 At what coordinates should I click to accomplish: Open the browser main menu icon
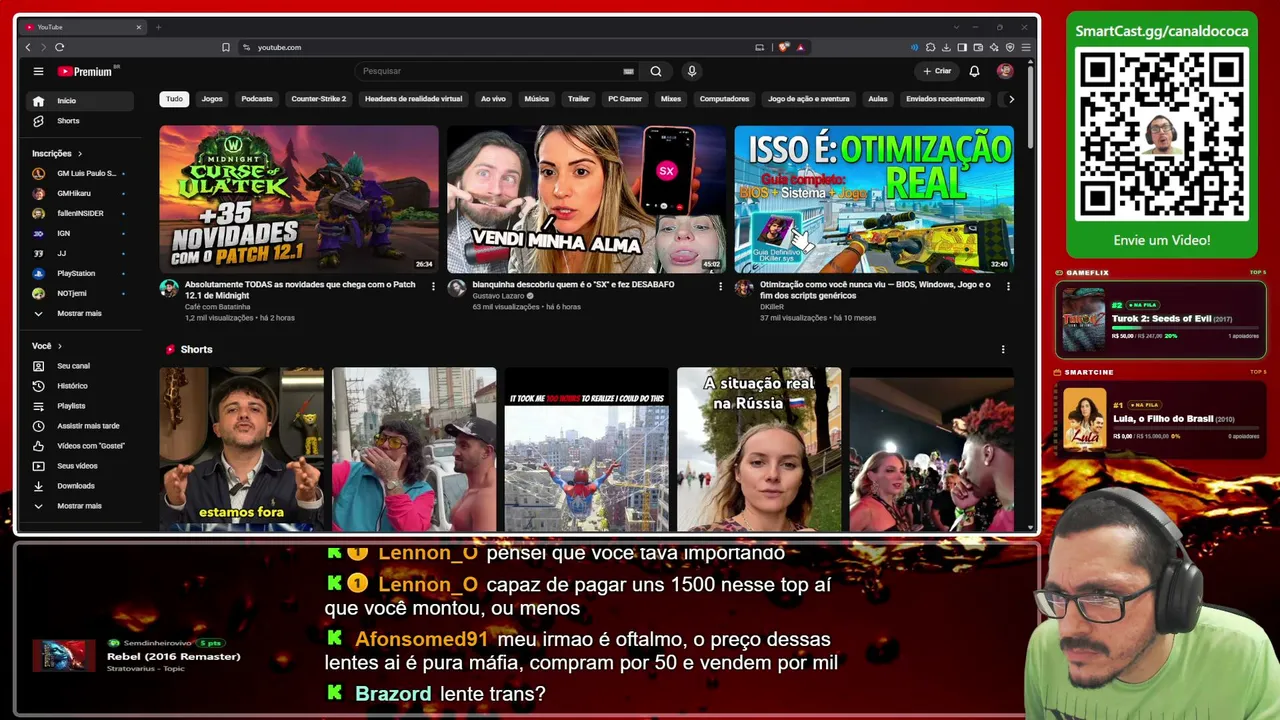coord(1026,47)
